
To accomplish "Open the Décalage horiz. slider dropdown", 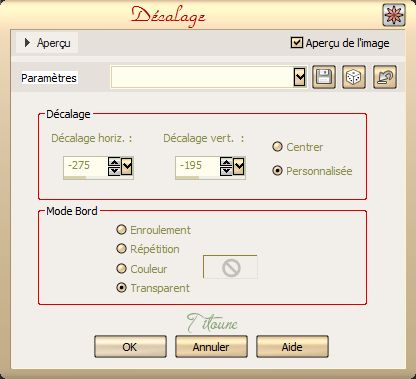I will click(127, 167).
